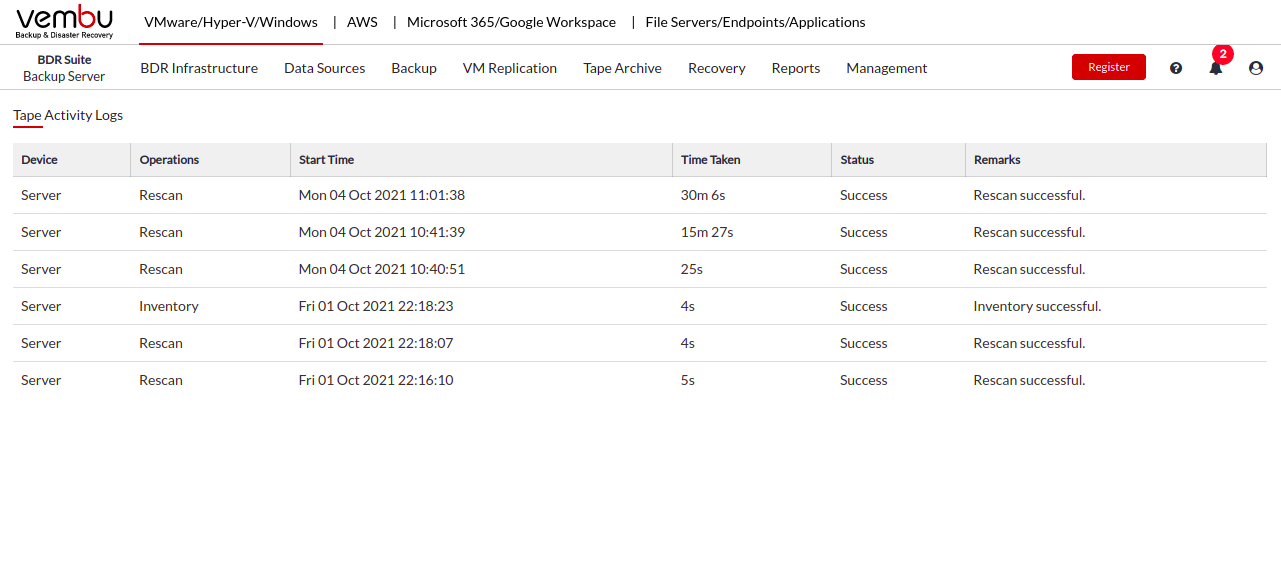Open the help question mark icon
Viewport: 1281px width, 582px height.
[x=1176, y=68]
